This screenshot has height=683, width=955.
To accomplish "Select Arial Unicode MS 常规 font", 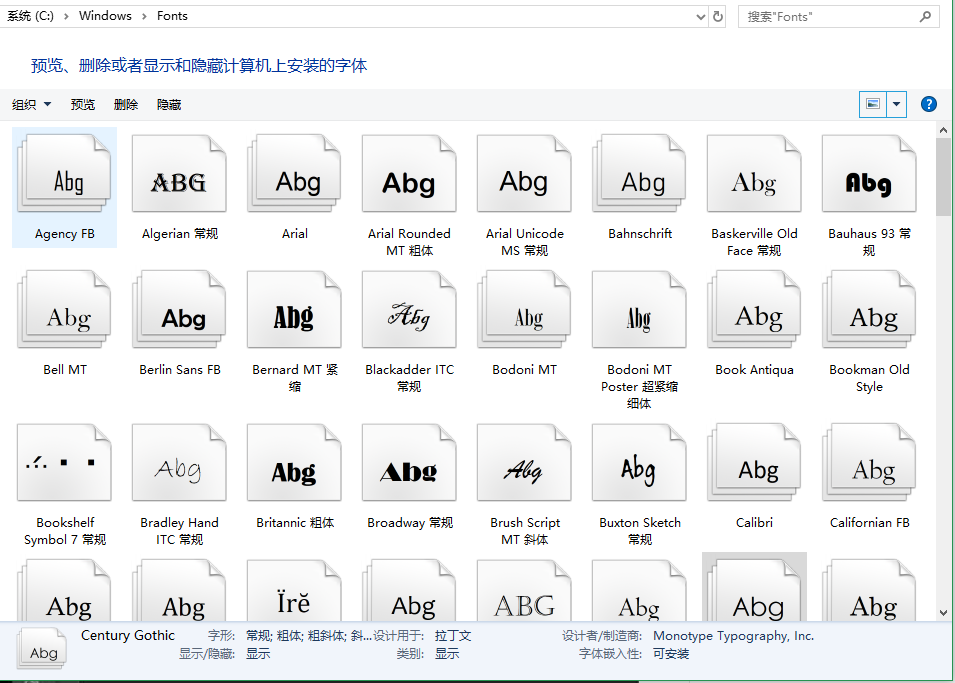I will pos(524,174).
